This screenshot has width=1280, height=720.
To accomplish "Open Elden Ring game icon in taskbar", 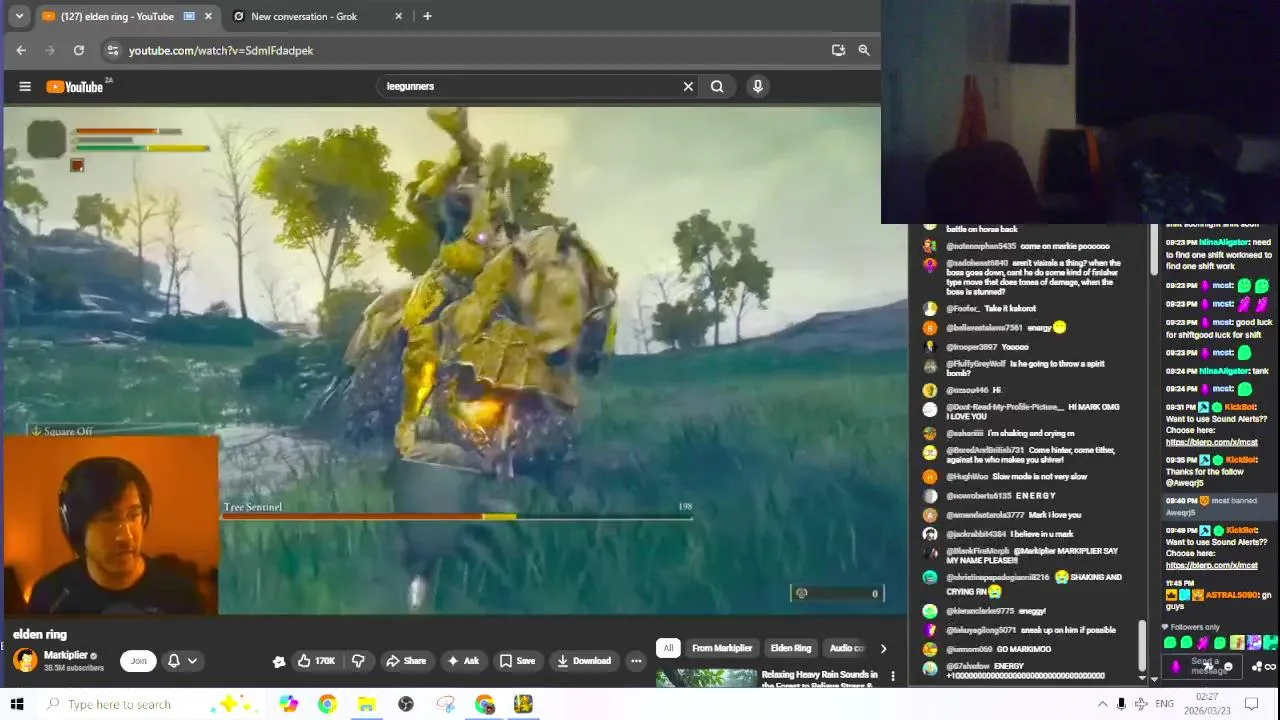I will 523,704.
